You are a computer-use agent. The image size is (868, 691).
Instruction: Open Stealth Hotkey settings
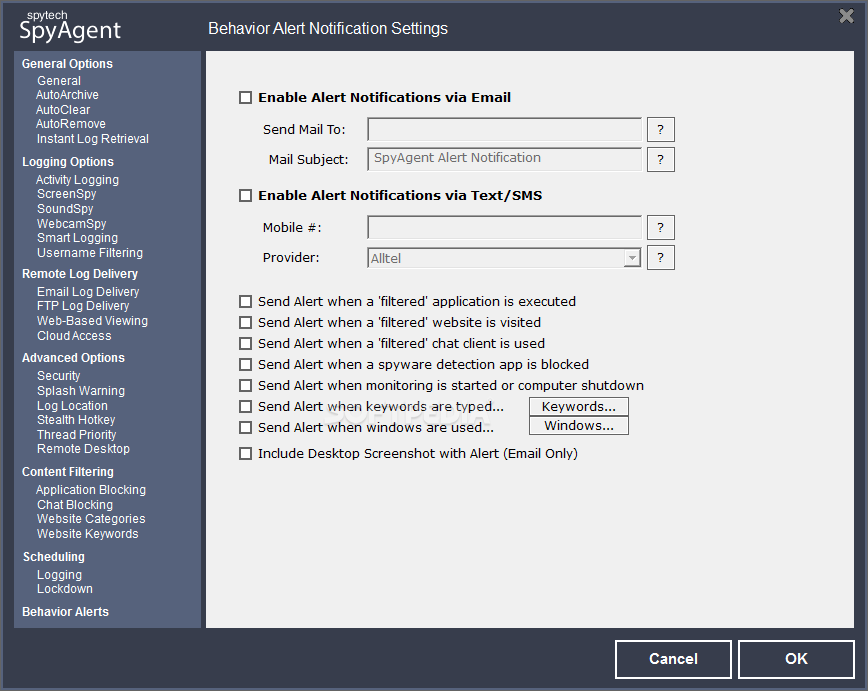(x=76, y=420)
